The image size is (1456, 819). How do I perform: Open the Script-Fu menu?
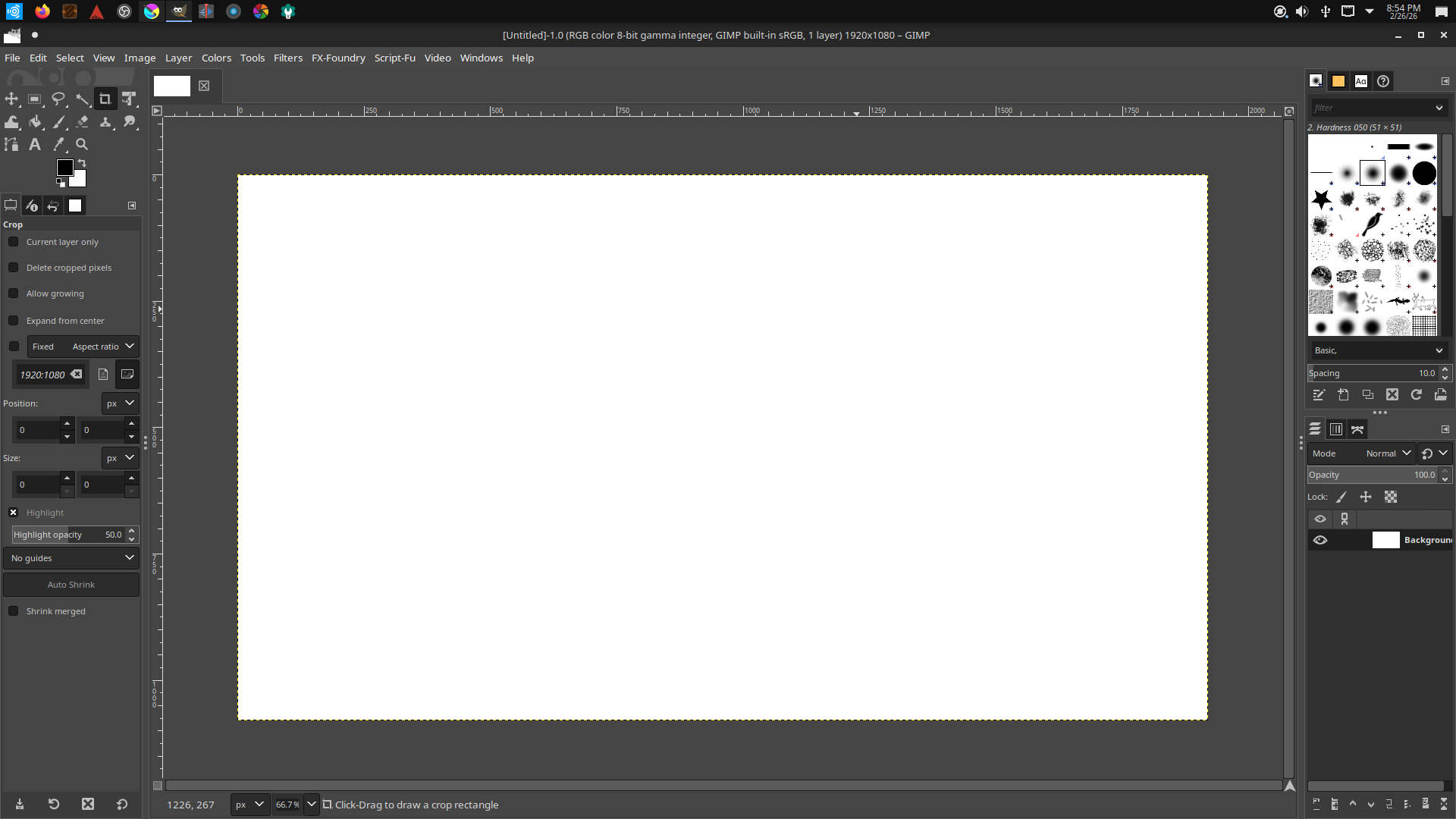coord(394,58)
